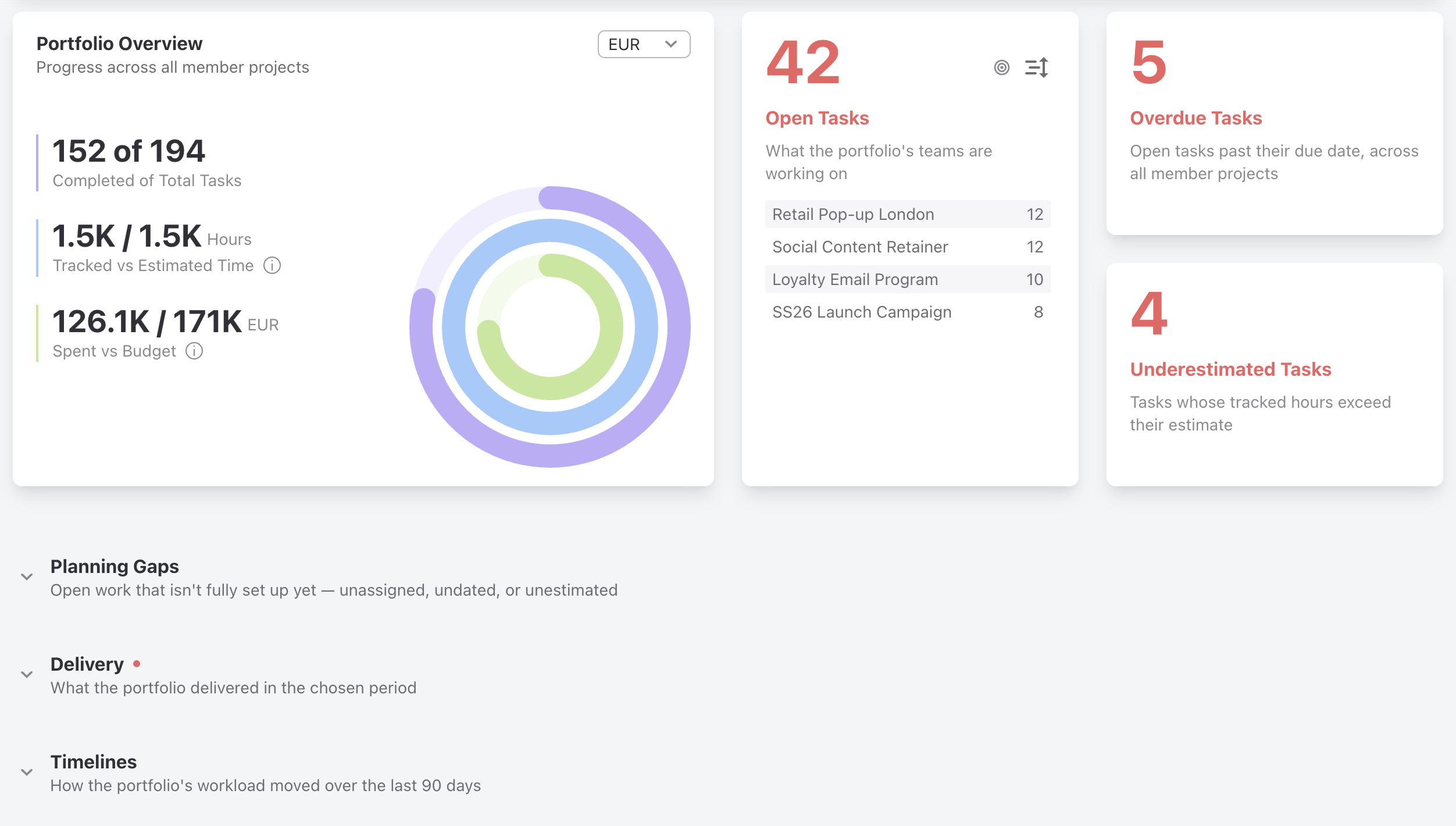Click the 5 overdue tasks count
The height and width of the screenshot is (826, 1456).
pyautogui.click(x=1149, y=62)
